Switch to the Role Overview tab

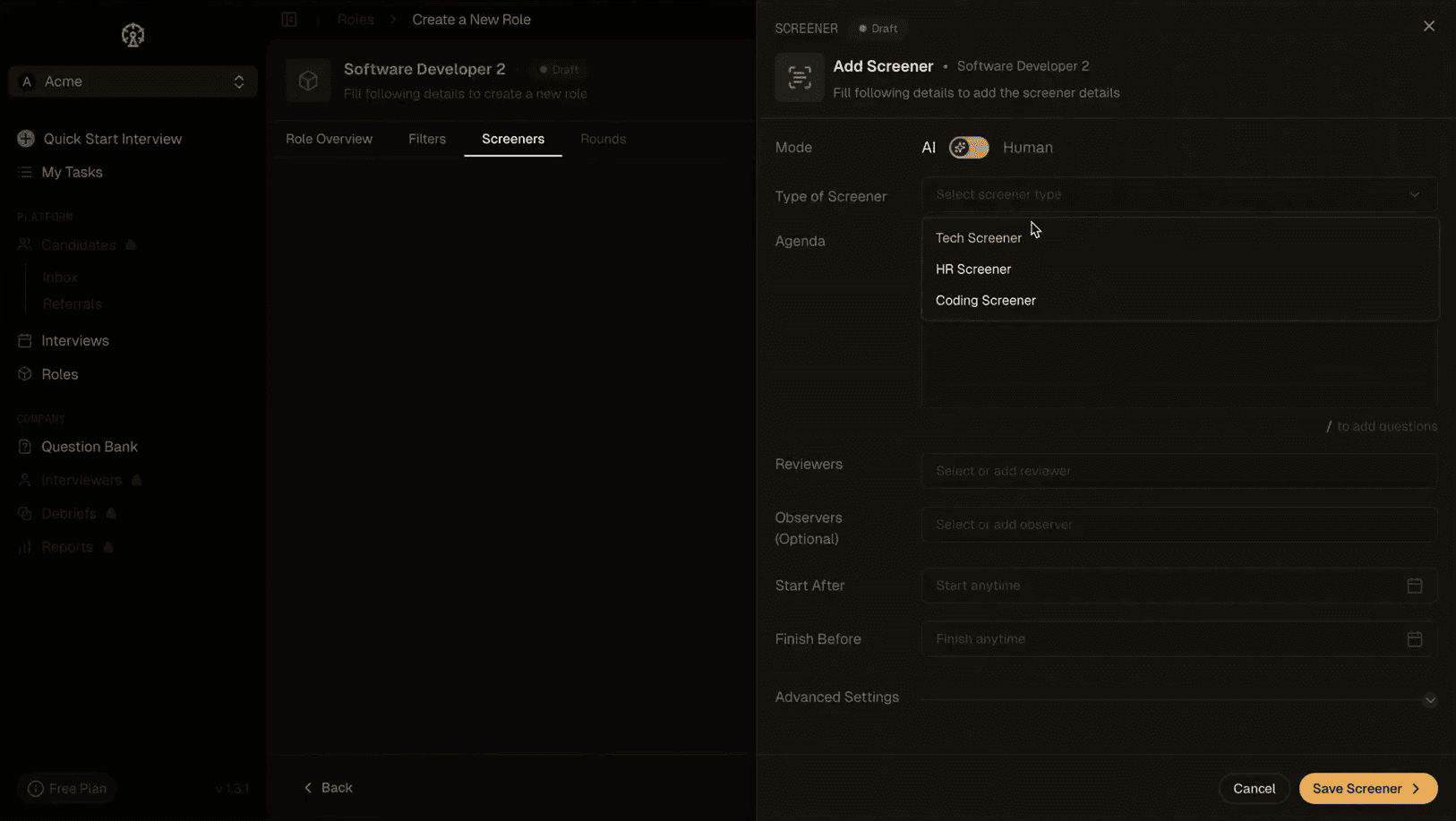(x=329, y=139)
